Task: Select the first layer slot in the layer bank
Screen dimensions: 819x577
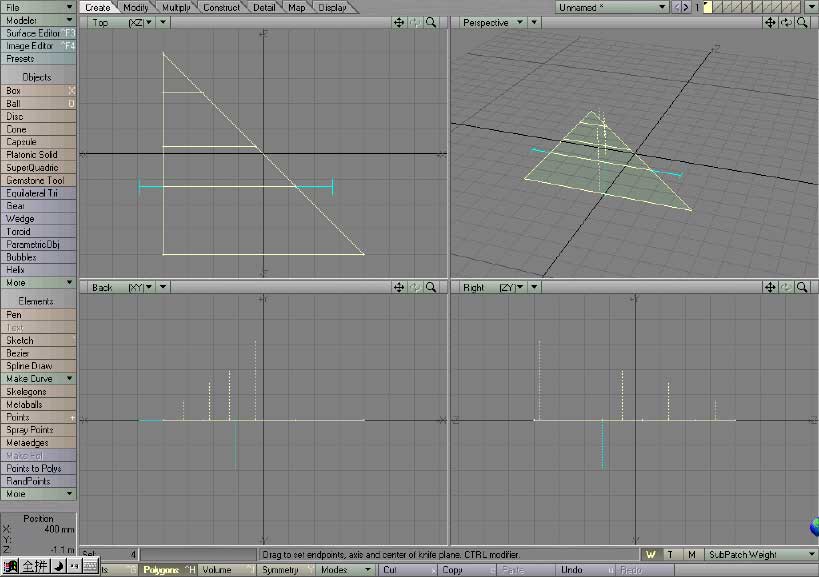Action: click(x=709, y=7)
